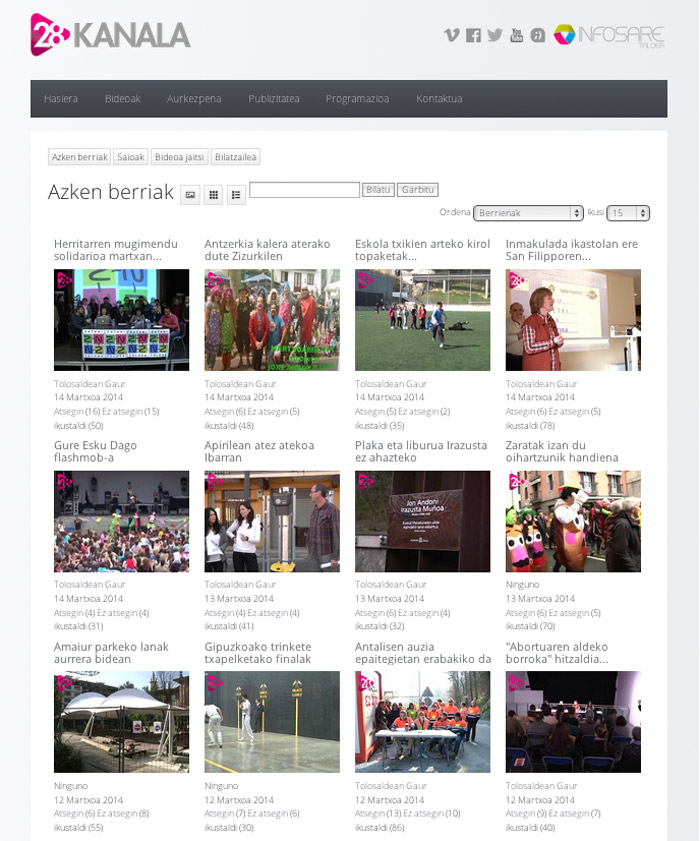Click the 28 Kanala logo

click(110, 35)
